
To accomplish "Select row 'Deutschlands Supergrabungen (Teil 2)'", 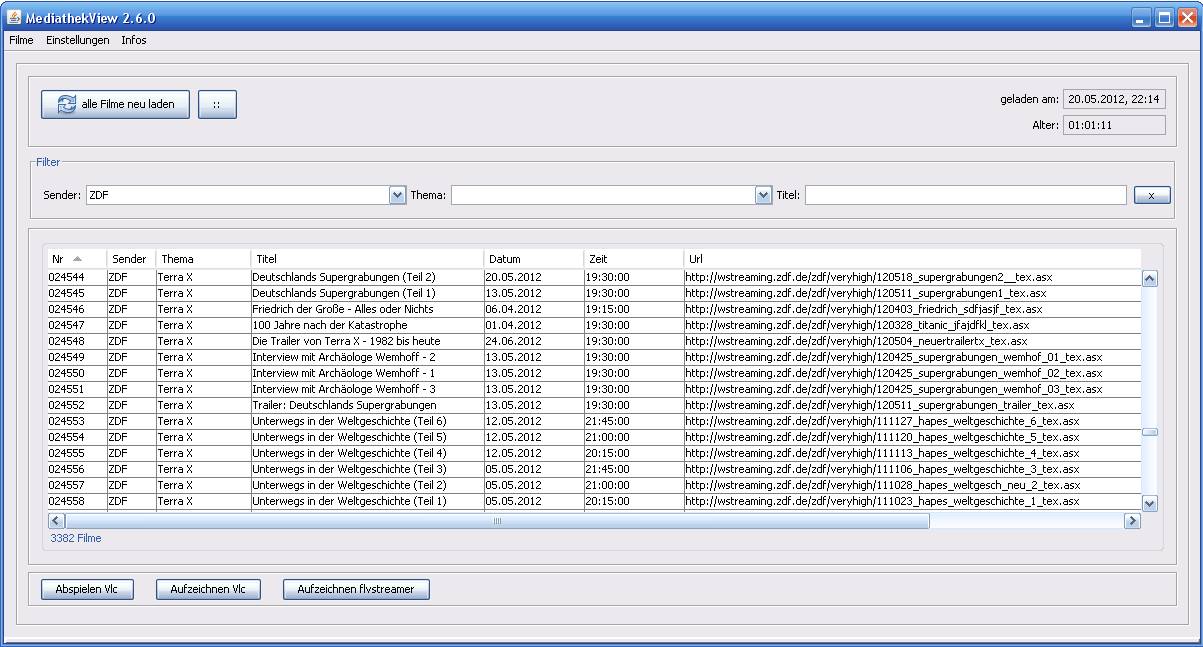I will 594,277.
